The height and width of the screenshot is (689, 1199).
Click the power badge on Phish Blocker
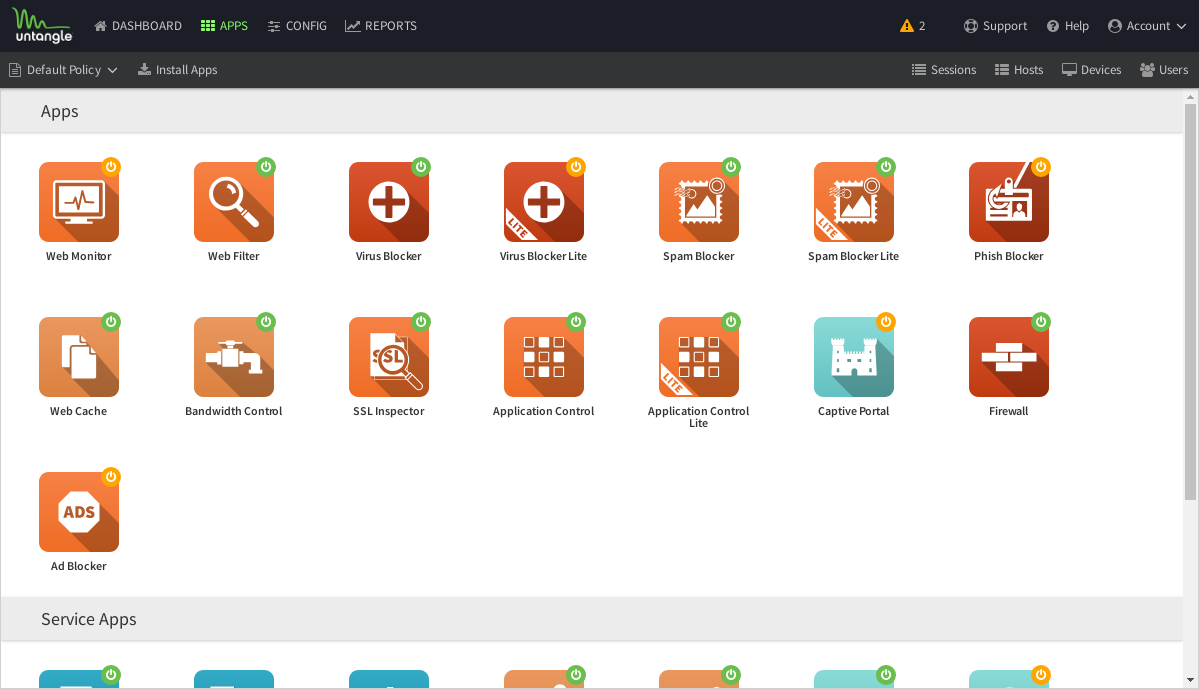pos(1041,167)
